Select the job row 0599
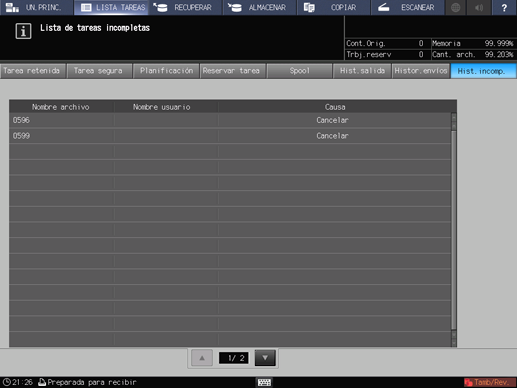 [230, 136]
